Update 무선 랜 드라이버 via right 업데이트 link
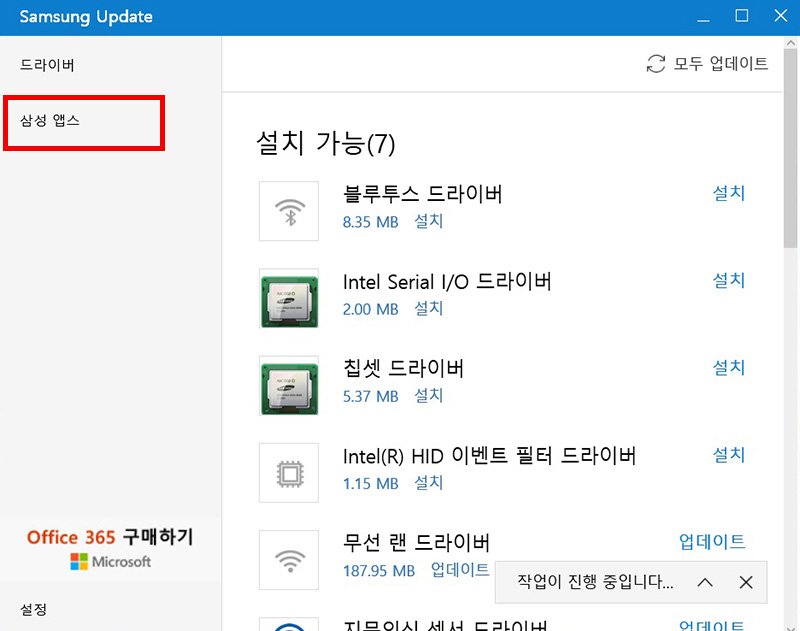 (x=712, y=541)
